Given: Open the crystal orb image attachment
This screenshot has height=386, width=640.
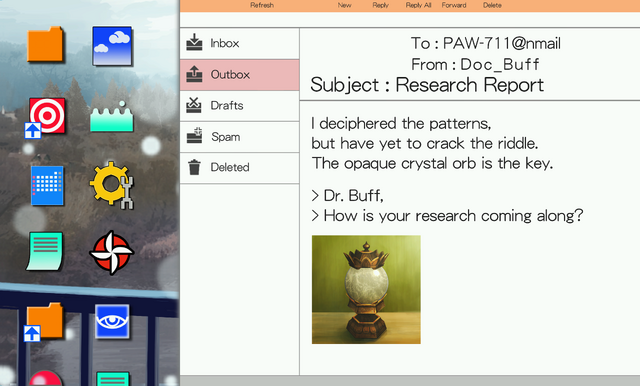Looking at the screenshot, I should pos(366,289).
